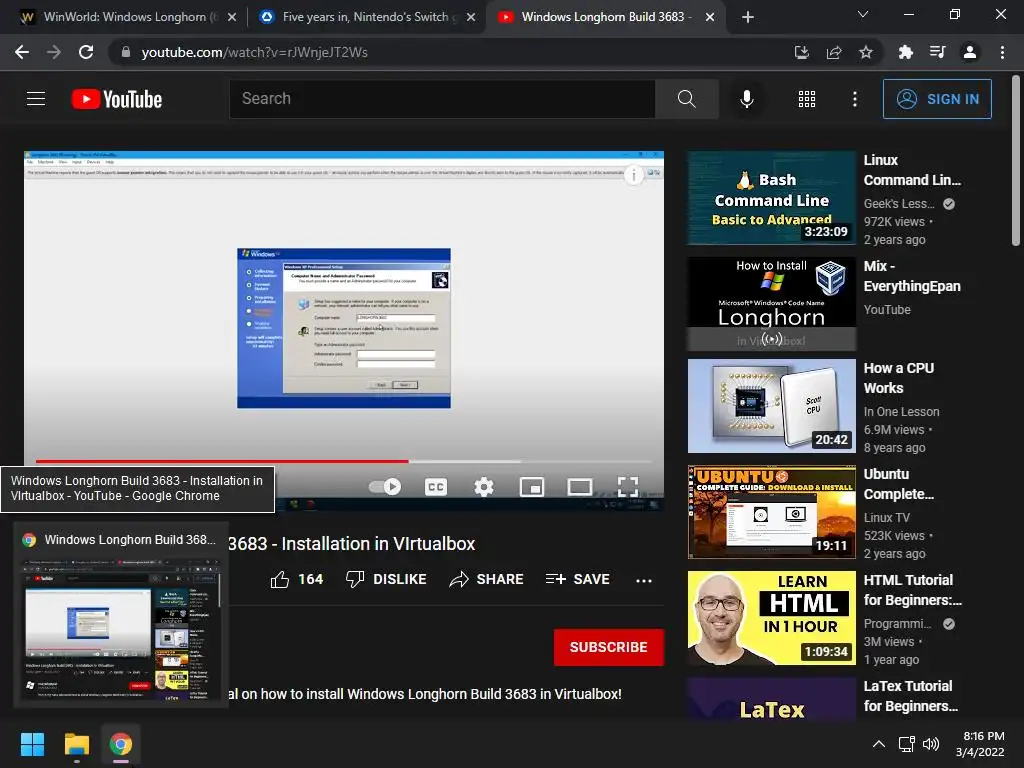
Task: Open Bash Command Line video thumbnail
Action: pos(771,198)
